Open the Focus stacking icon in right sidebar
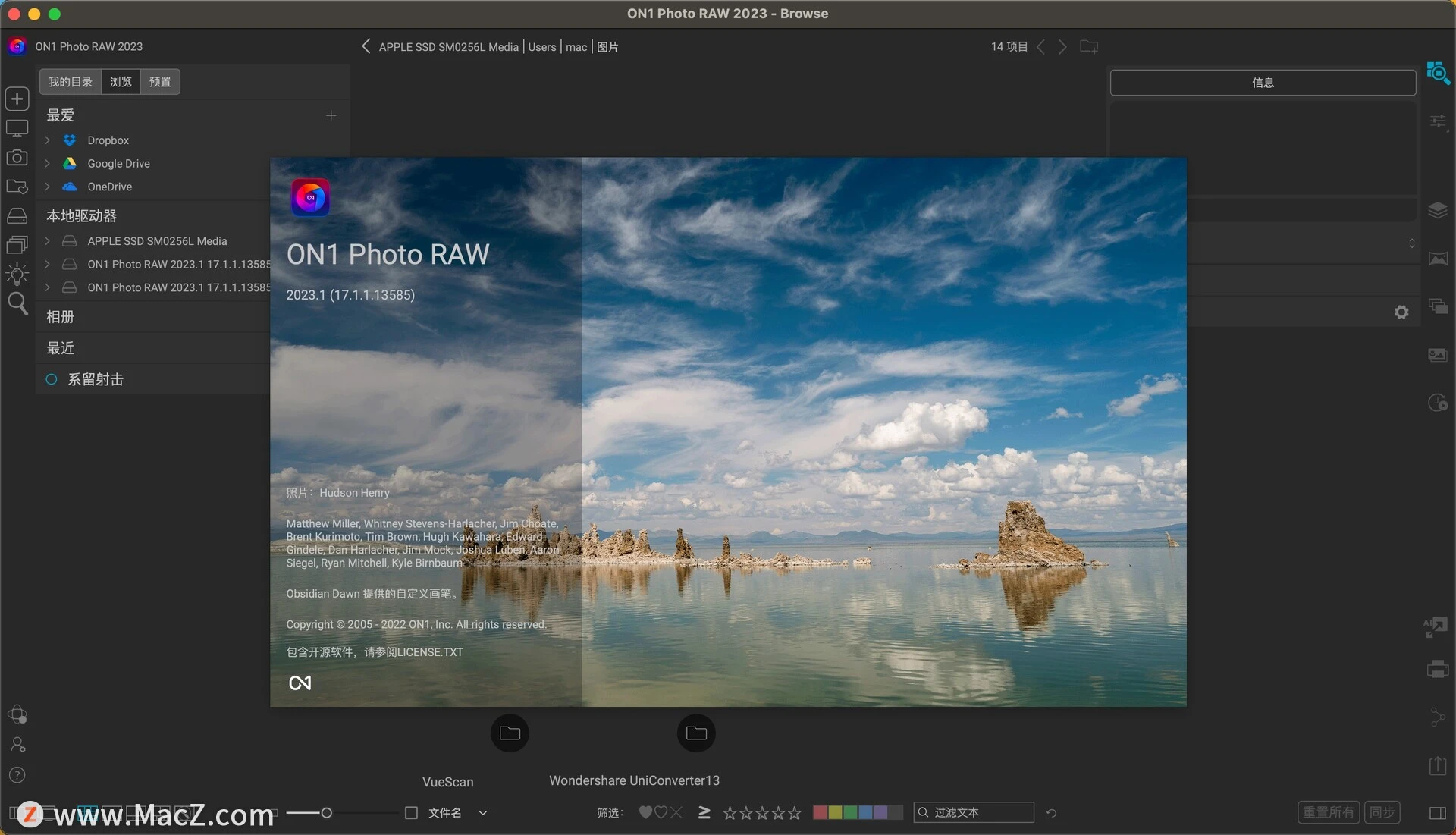The height and width of the screenshot is (835, 1456). click(1438, 355)
